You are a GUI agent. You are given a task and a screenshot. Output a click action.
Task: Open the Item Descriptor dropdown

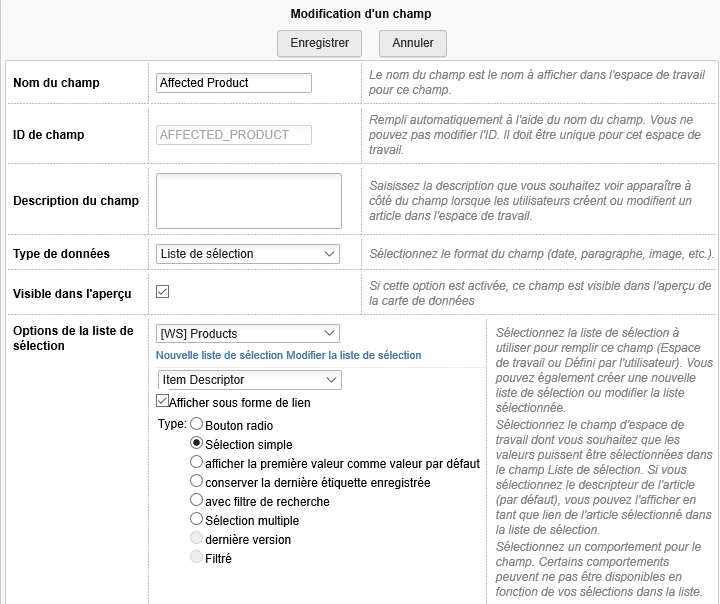pos(249,380)
